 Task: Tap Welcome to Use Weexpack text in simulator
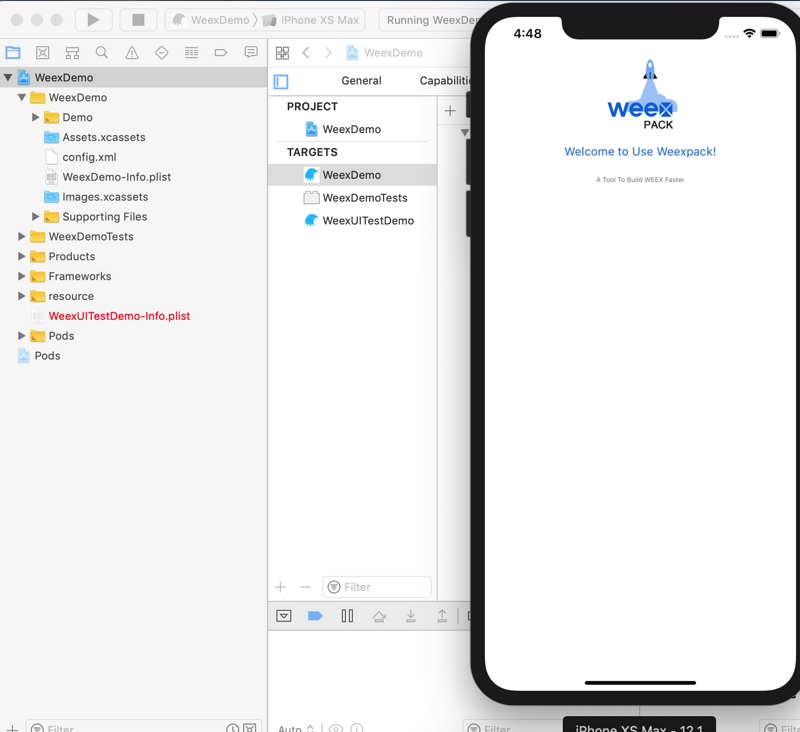coord(640,152)
